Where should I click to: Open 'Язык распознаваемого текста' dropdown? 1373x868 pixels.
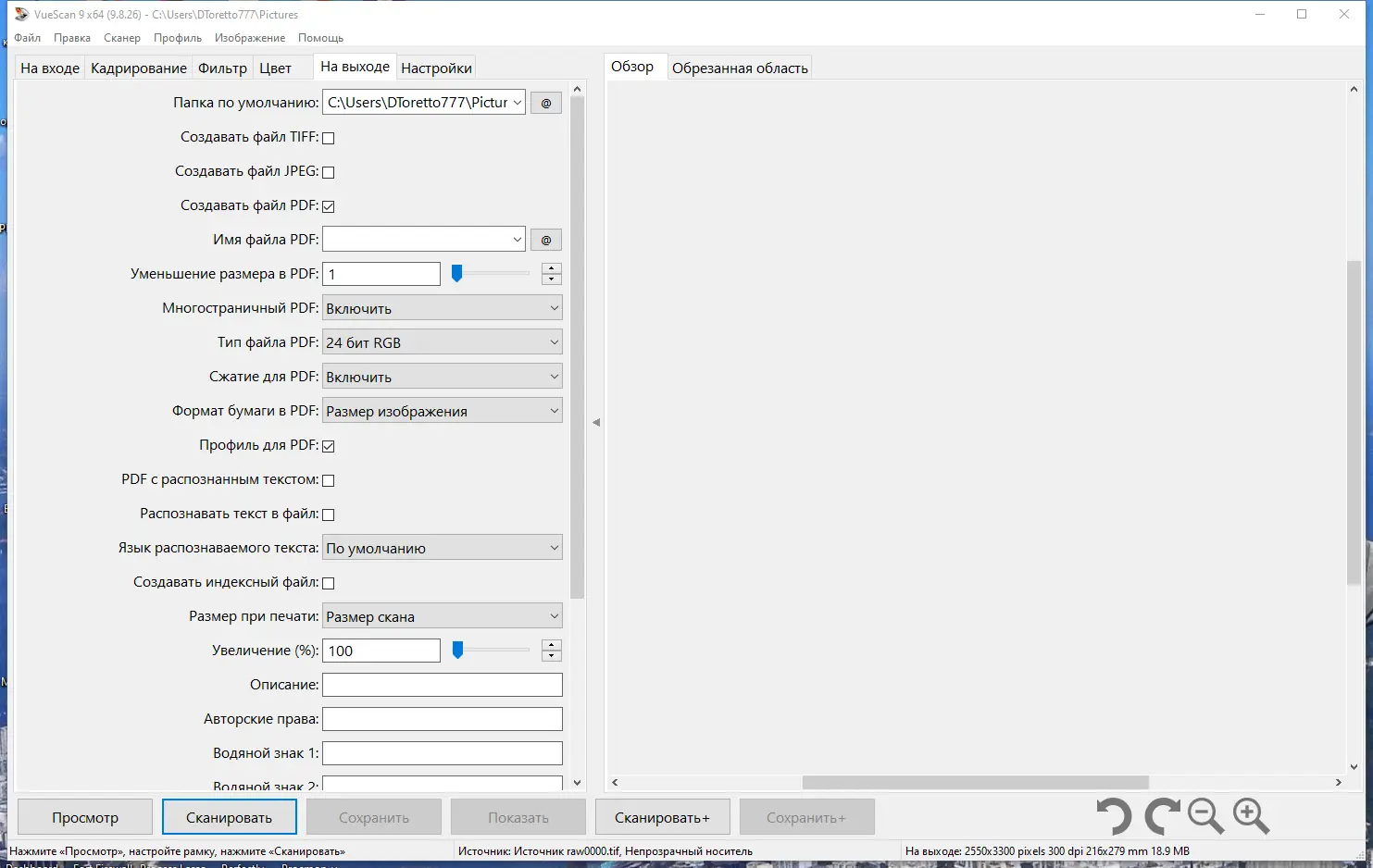coord(443,548)
